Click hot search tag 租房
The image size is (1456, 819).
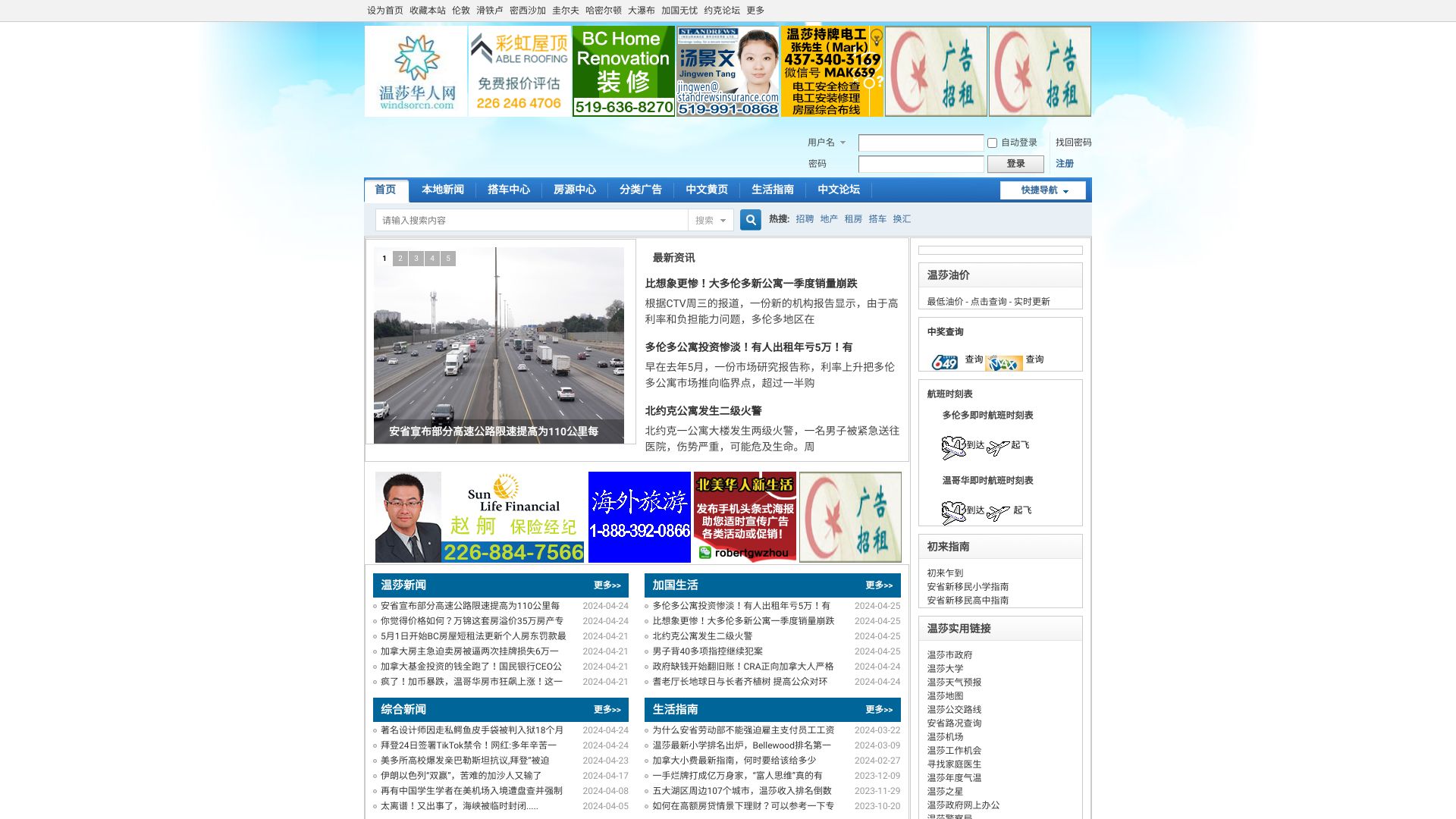pos(853,219)
